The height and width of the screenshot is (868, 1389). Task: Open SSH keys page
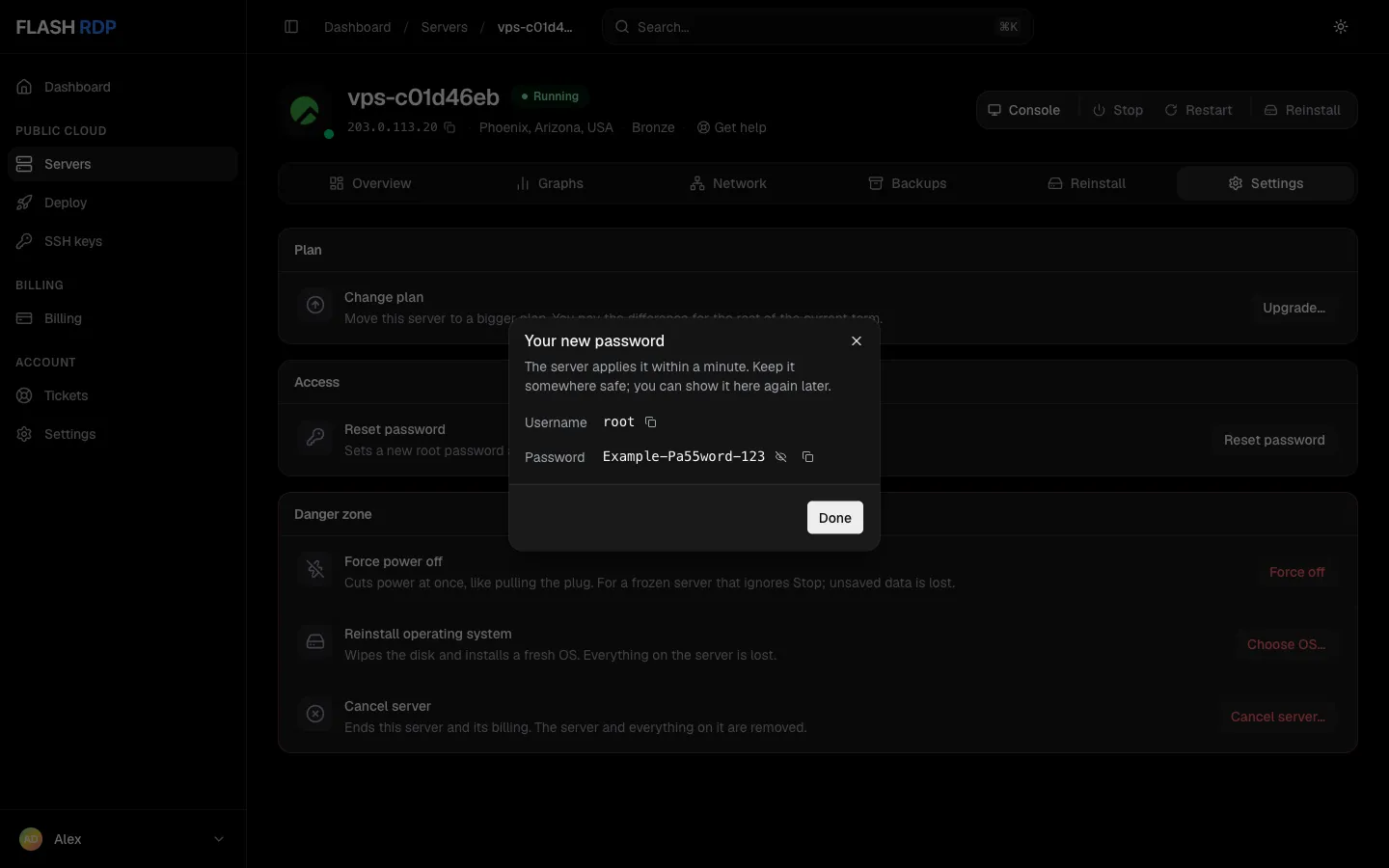(123, 241)
